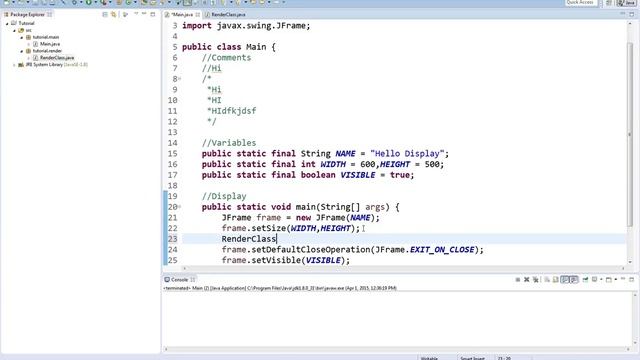Select the tutorial.render package
The image size is (640, 360).
(x=47, y=51)
